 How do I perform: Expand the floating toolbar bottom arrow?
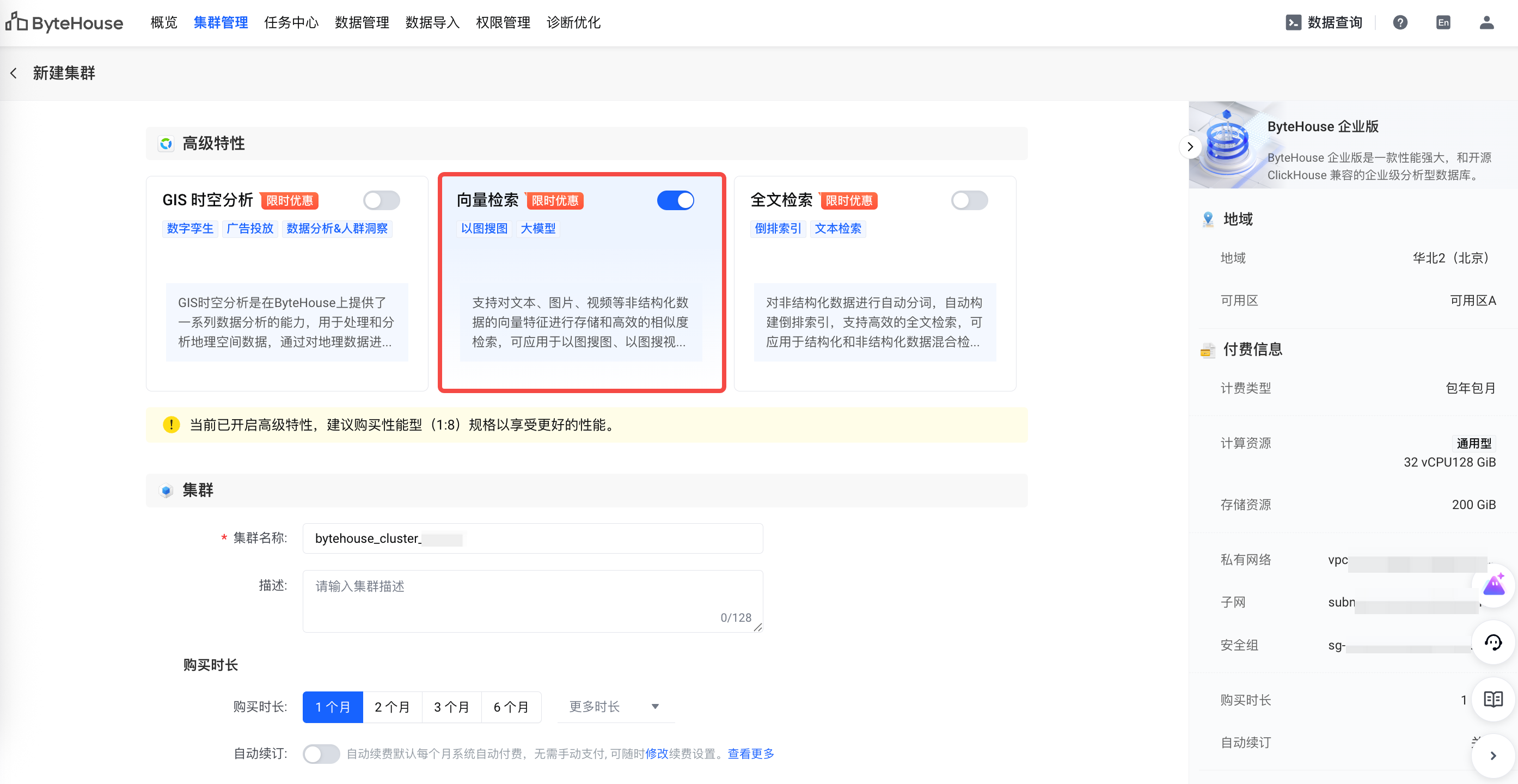1494,756
